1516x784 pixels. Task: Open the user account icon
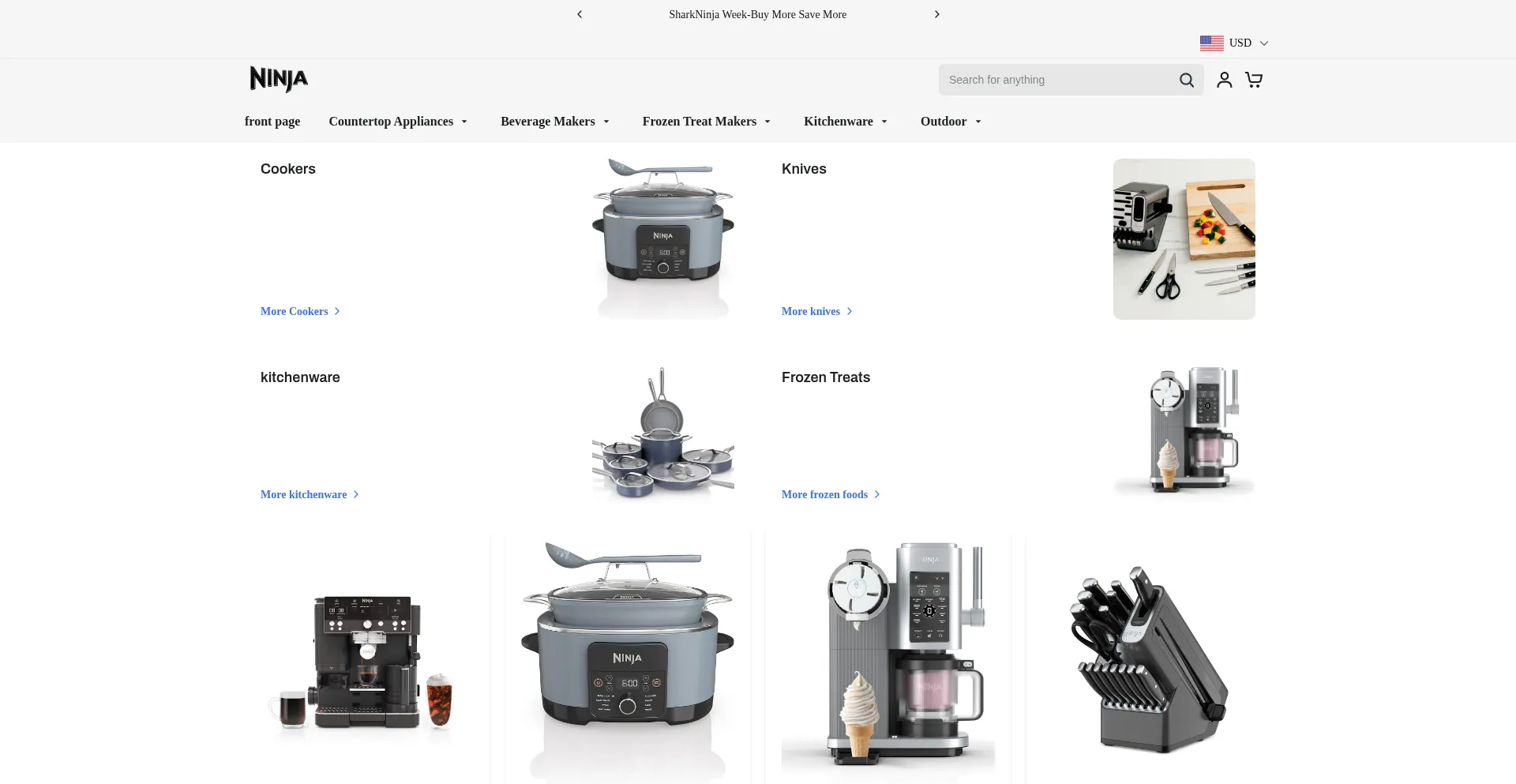pos(1224,80)
